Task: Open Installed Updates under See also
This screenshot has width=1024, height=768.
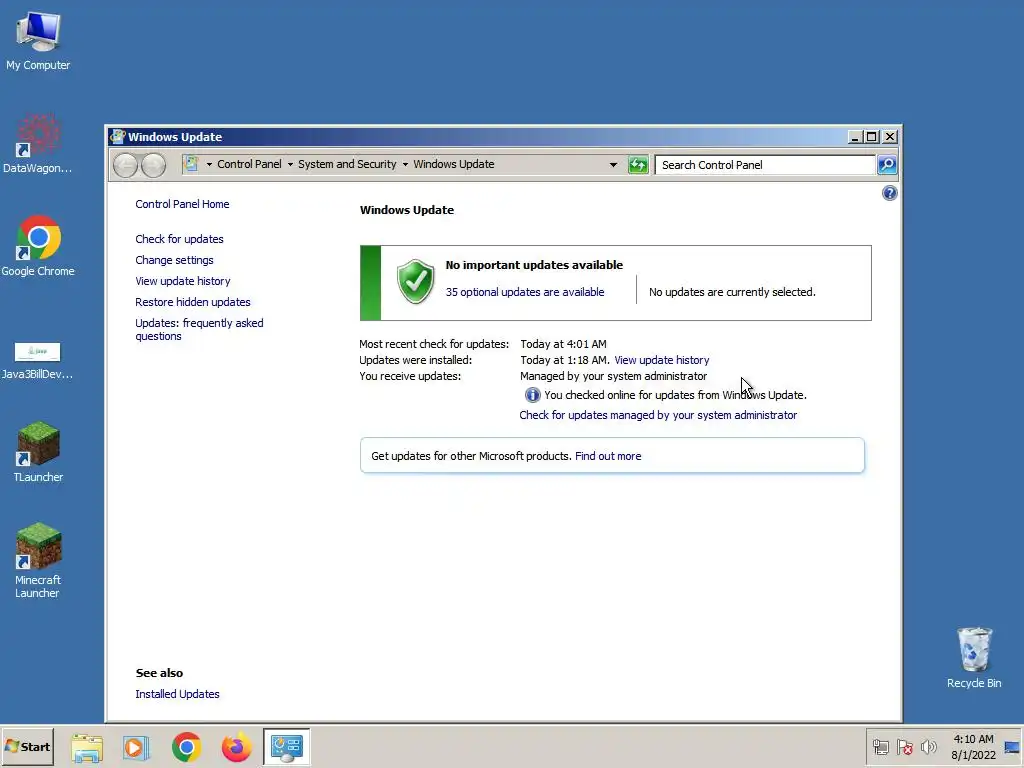Action: [177, 694]
